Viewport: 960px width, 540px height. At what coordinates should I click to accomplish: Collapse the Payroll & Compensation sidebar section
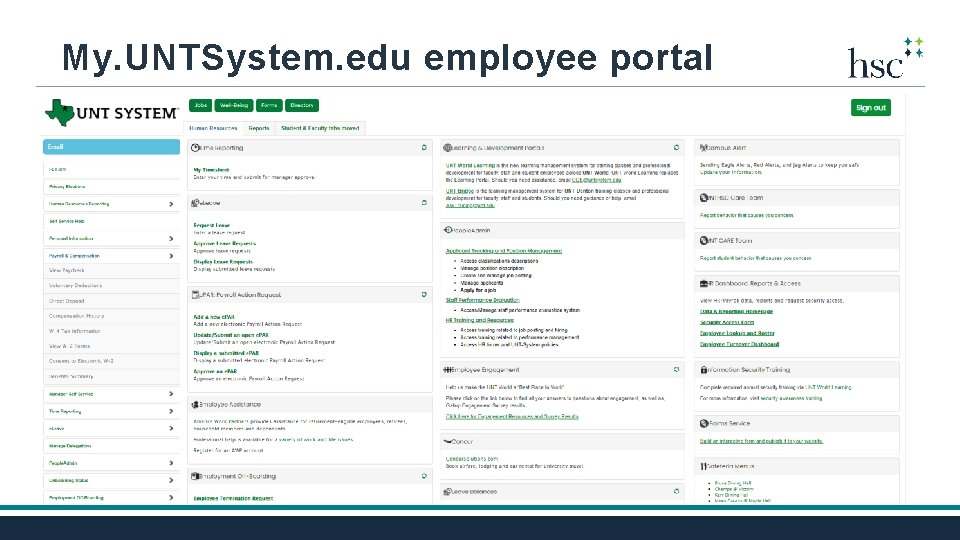pyautogui.click(x=171, y=256)
